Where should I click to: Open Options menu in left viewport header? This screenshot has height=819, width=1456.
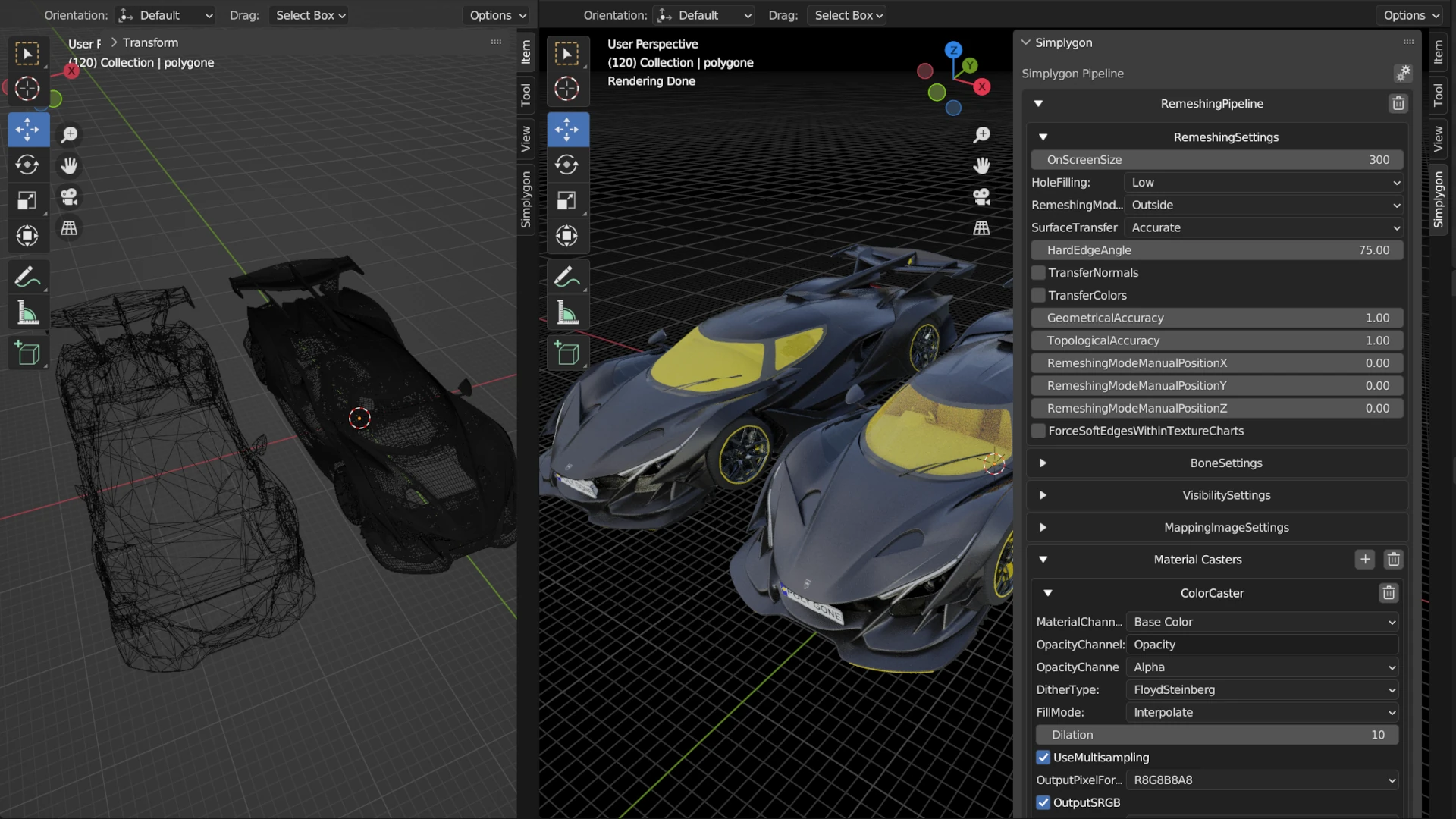pyautogui.click(x=497, y=15)
